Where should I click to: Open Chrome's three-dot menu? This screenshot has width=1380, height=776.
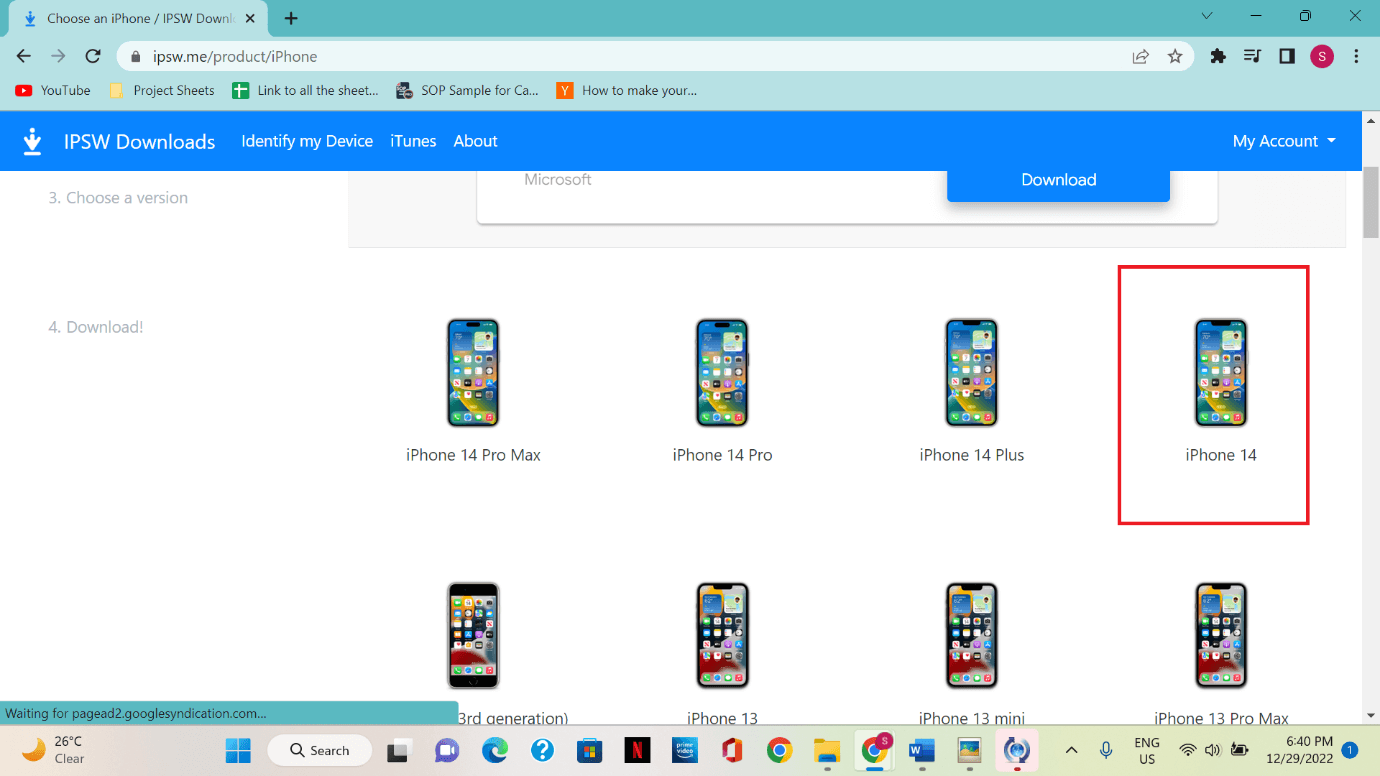click(x=1357, y=56)
